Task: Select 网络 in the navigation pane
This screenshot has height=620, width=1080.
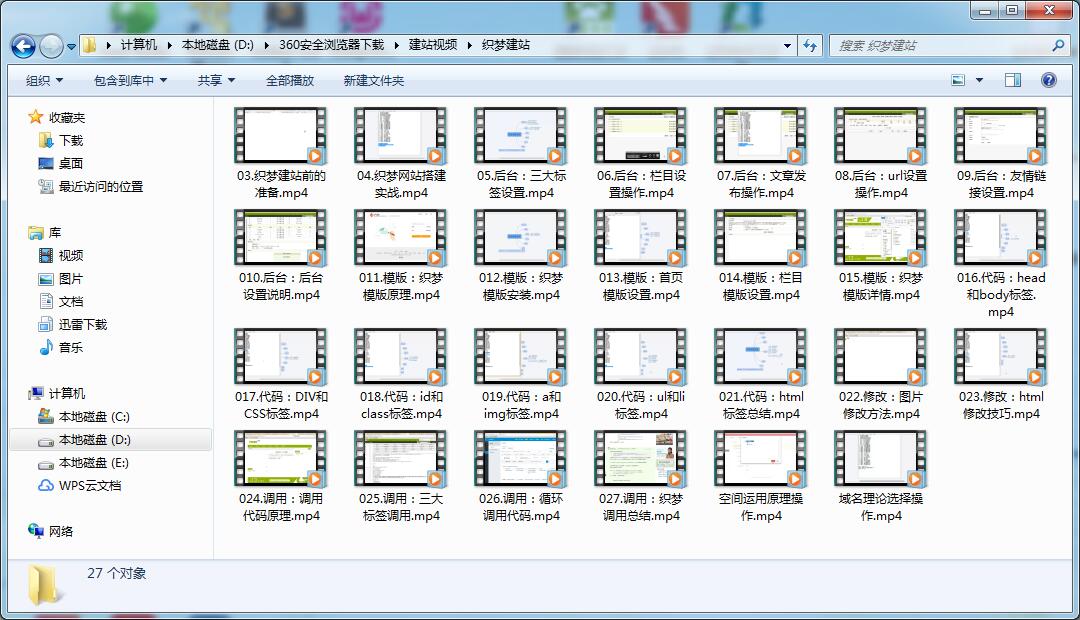Action: tap(61, 531)
